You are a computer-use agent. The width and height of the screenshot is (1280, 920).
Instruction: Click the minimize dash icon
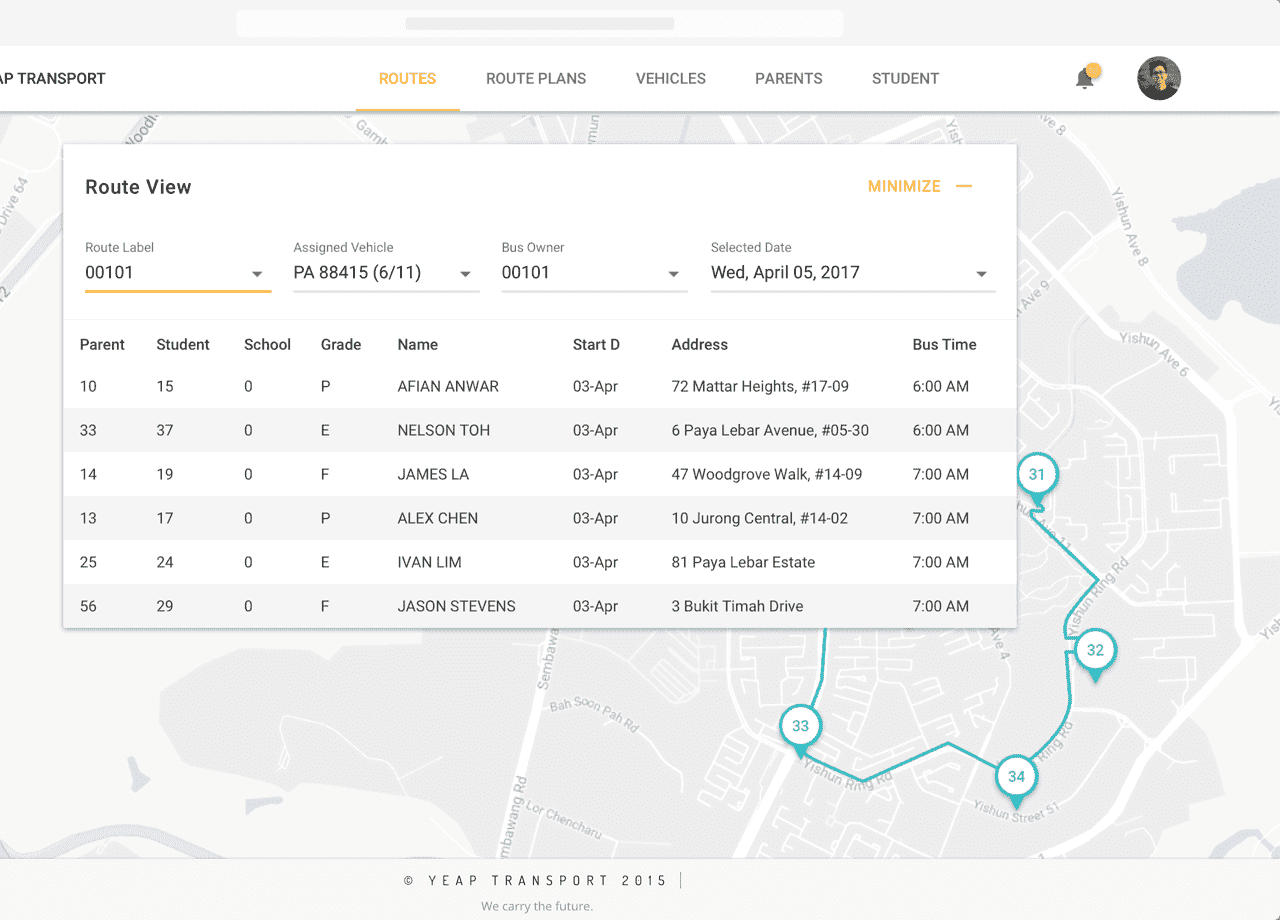[x=964, y=186]
